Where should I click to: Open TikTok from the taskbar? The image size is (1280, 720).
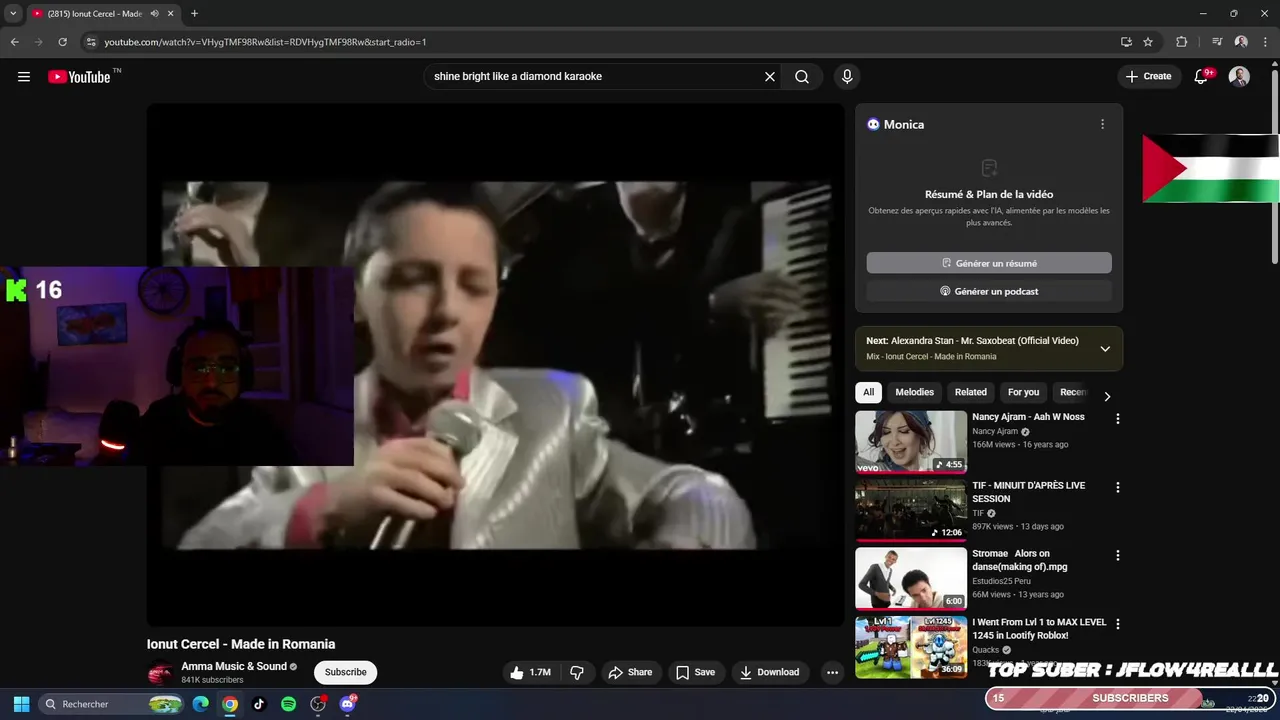(259, 704)
